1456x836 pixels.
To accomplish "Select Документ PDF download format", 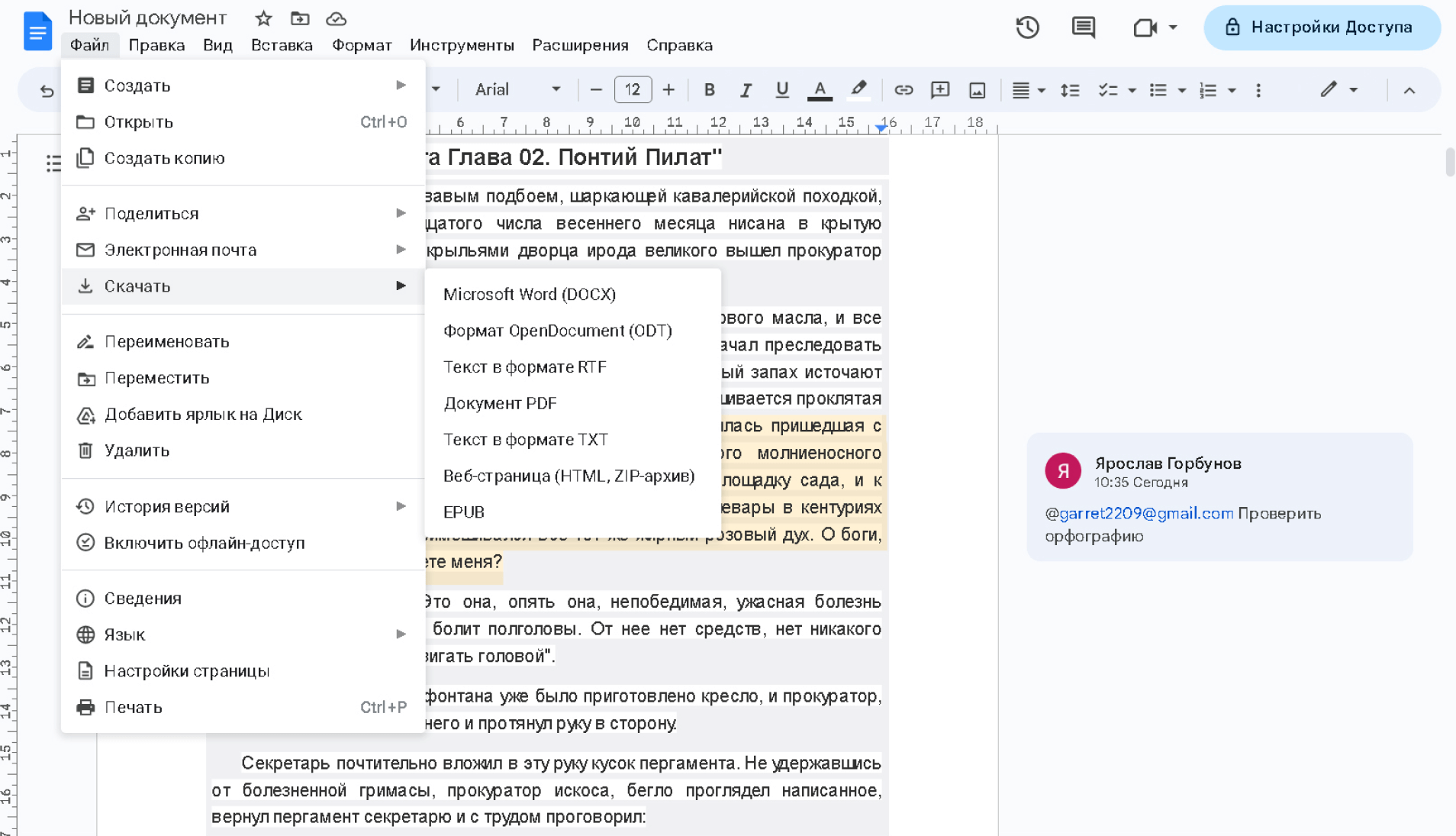I will tap(500, 403).
